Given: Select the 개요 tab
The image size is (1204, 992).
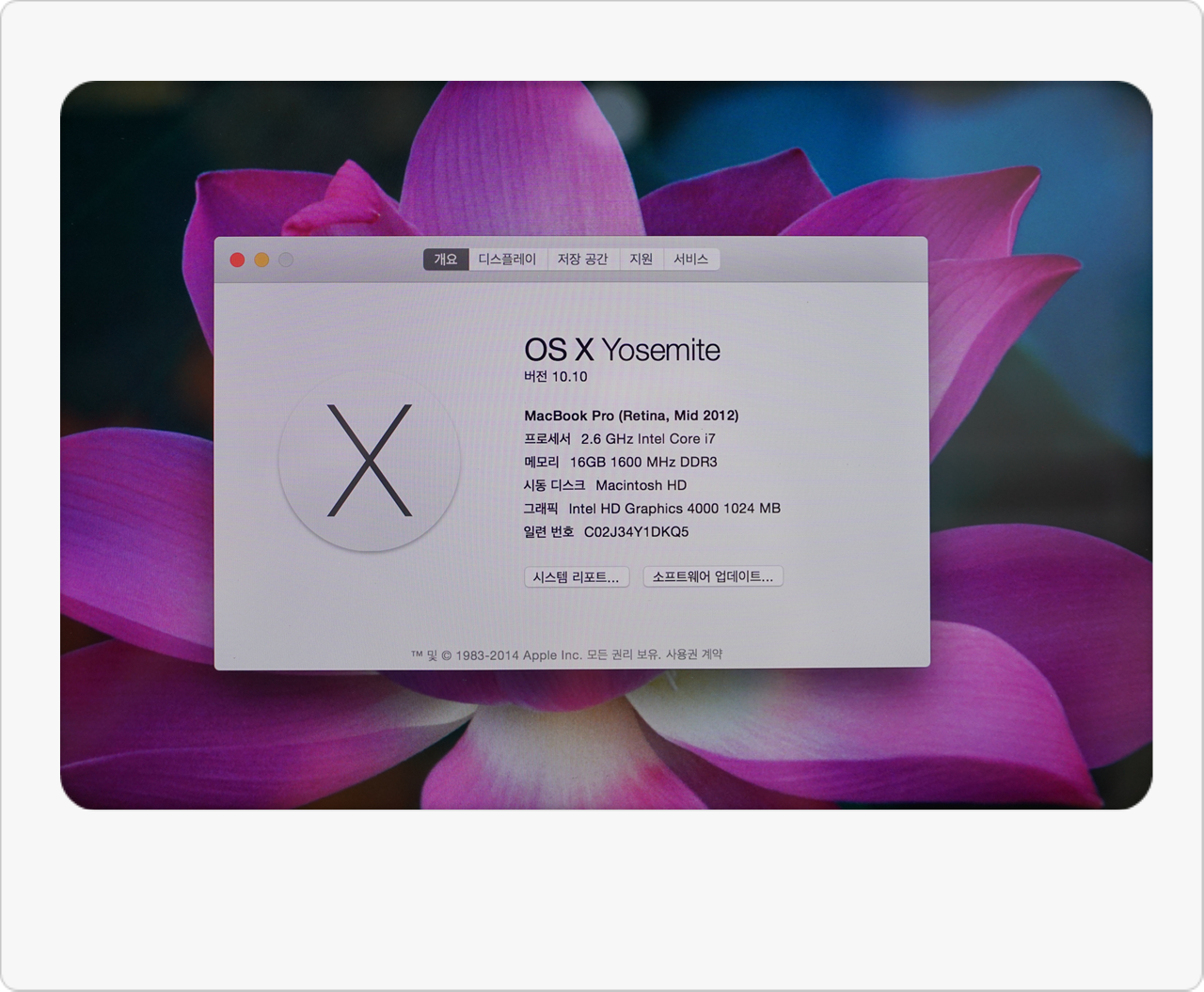Looking at the screenshot, I should (x=446, y=259).
